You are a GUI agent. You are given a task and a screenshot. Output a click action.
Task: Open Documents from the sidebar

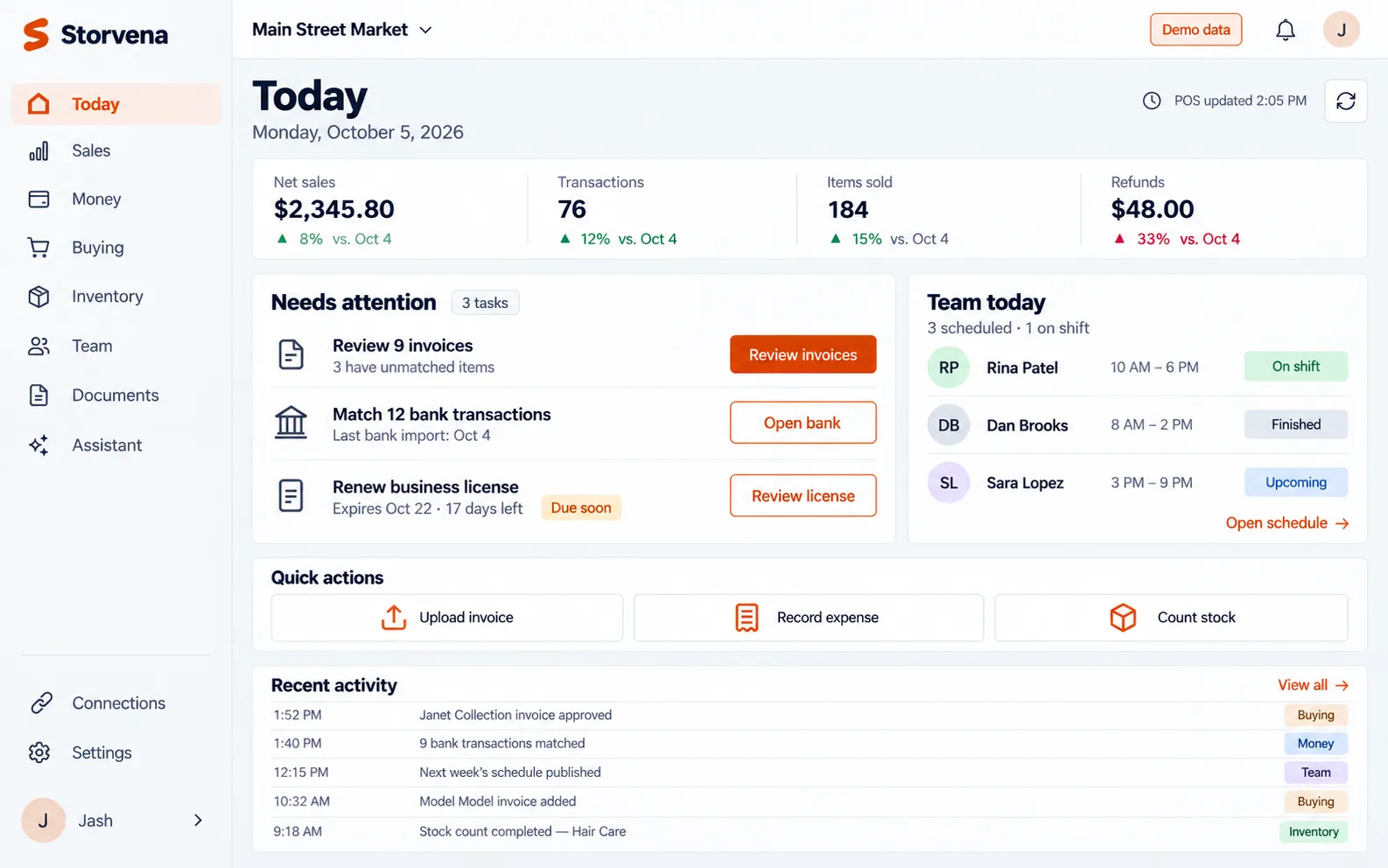[116, 395]
